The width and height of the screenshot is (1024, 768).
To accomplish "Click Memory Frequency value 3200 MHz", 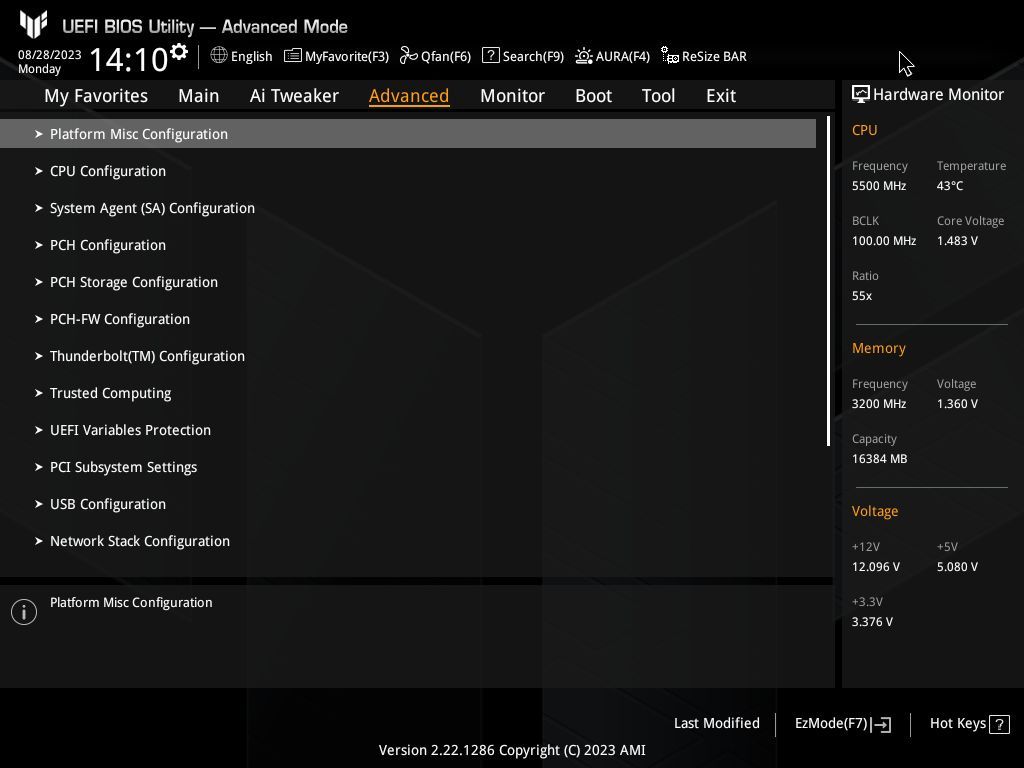I will point(879,404).
